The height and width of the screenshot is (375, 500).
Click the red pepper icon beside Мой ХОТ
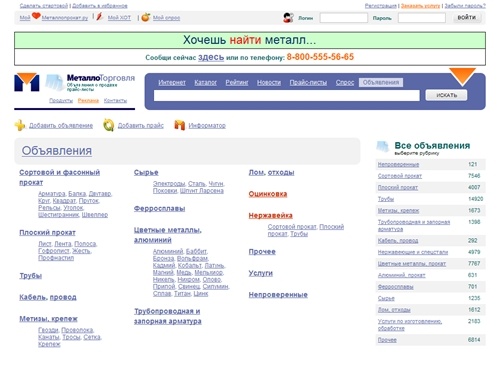[x=99, y=17]
